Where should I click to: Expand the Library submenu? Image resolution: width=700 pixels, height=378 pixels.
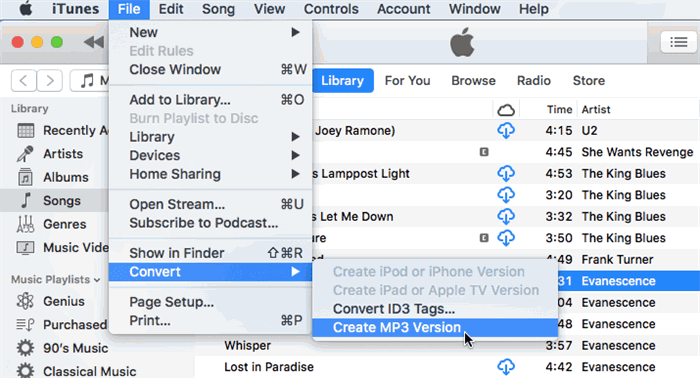pyautogui.click(x=210, y=137)
